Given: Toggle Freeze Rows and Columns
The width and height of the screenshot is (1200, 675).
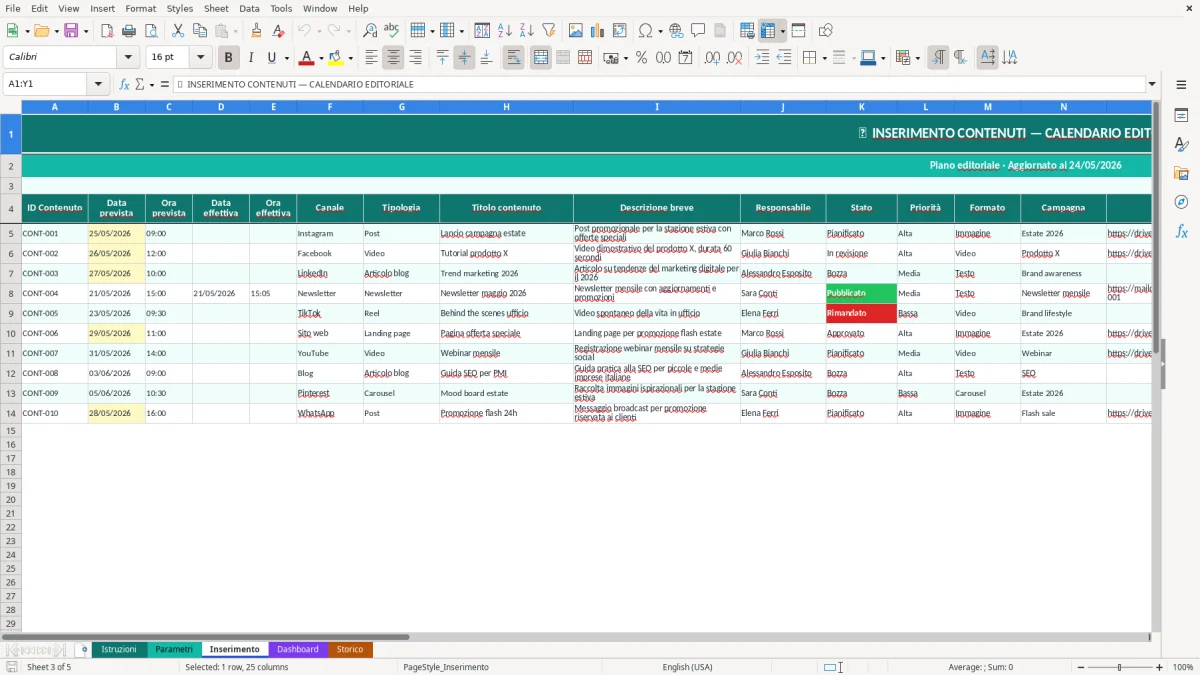Looking at the screenshot, I should coord(767,31).
